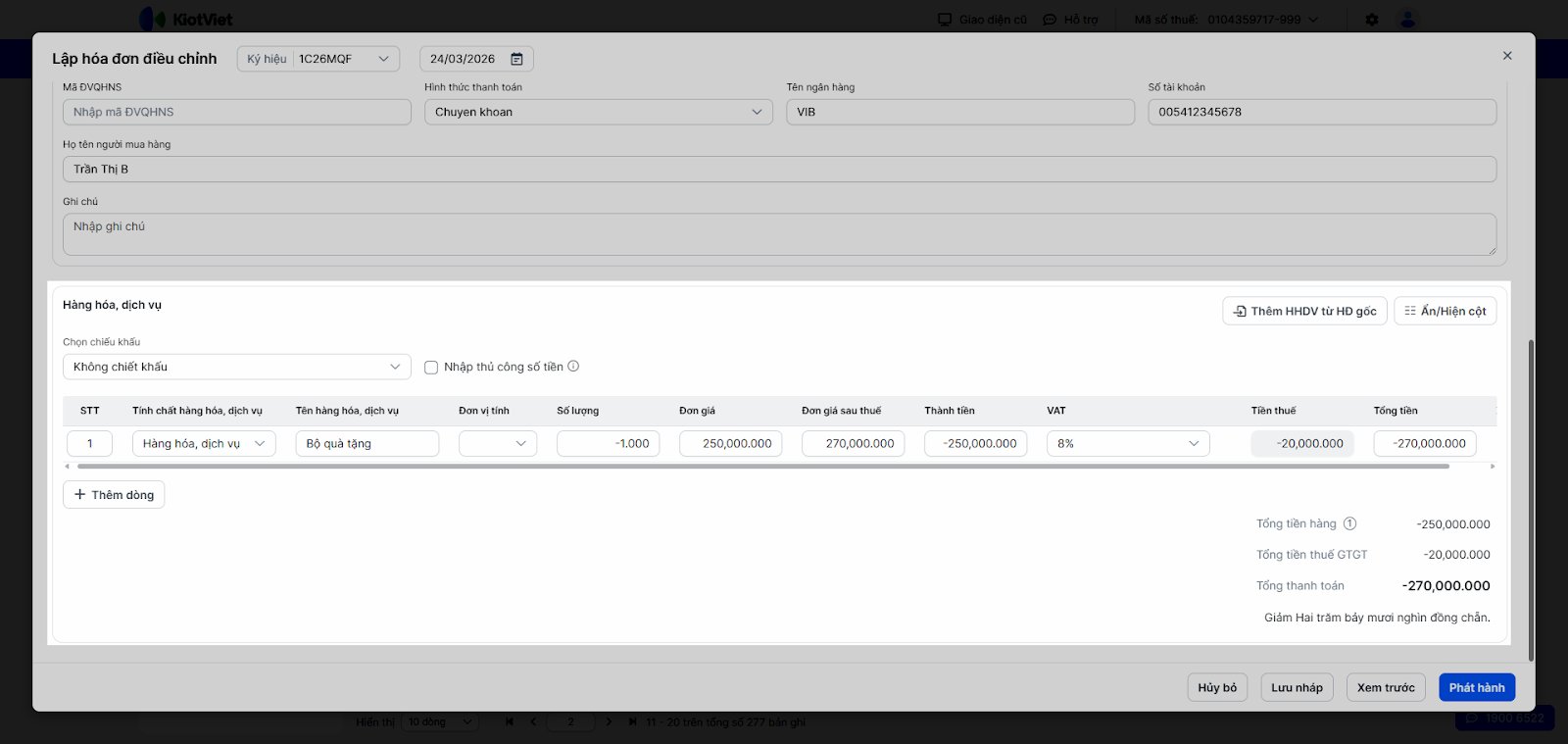Viewport: 1568px width, 744px height.
Task: Open the calendar icon next to 24/03/2026
Action: coord(516,59)
